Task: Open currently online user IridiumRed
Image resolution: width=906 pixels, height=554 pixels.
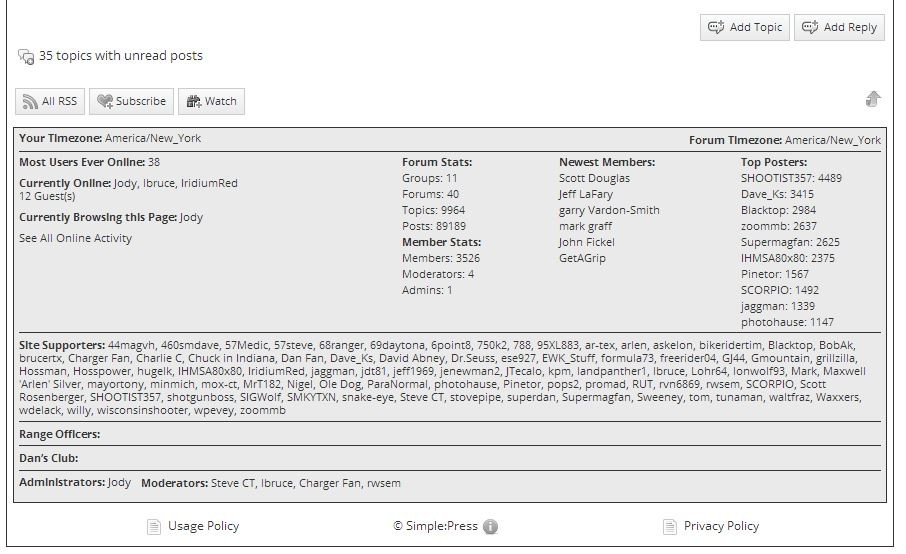Action: tap(209, 183)
